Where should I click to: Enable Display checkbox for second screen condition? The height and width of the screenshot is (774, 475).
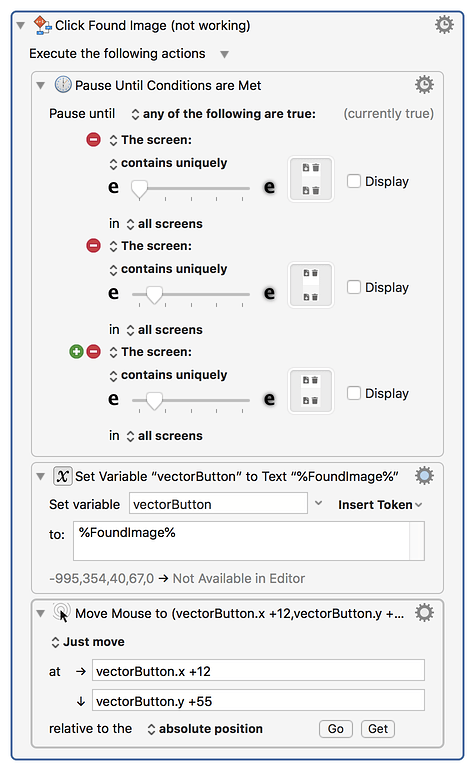(354, 287)
